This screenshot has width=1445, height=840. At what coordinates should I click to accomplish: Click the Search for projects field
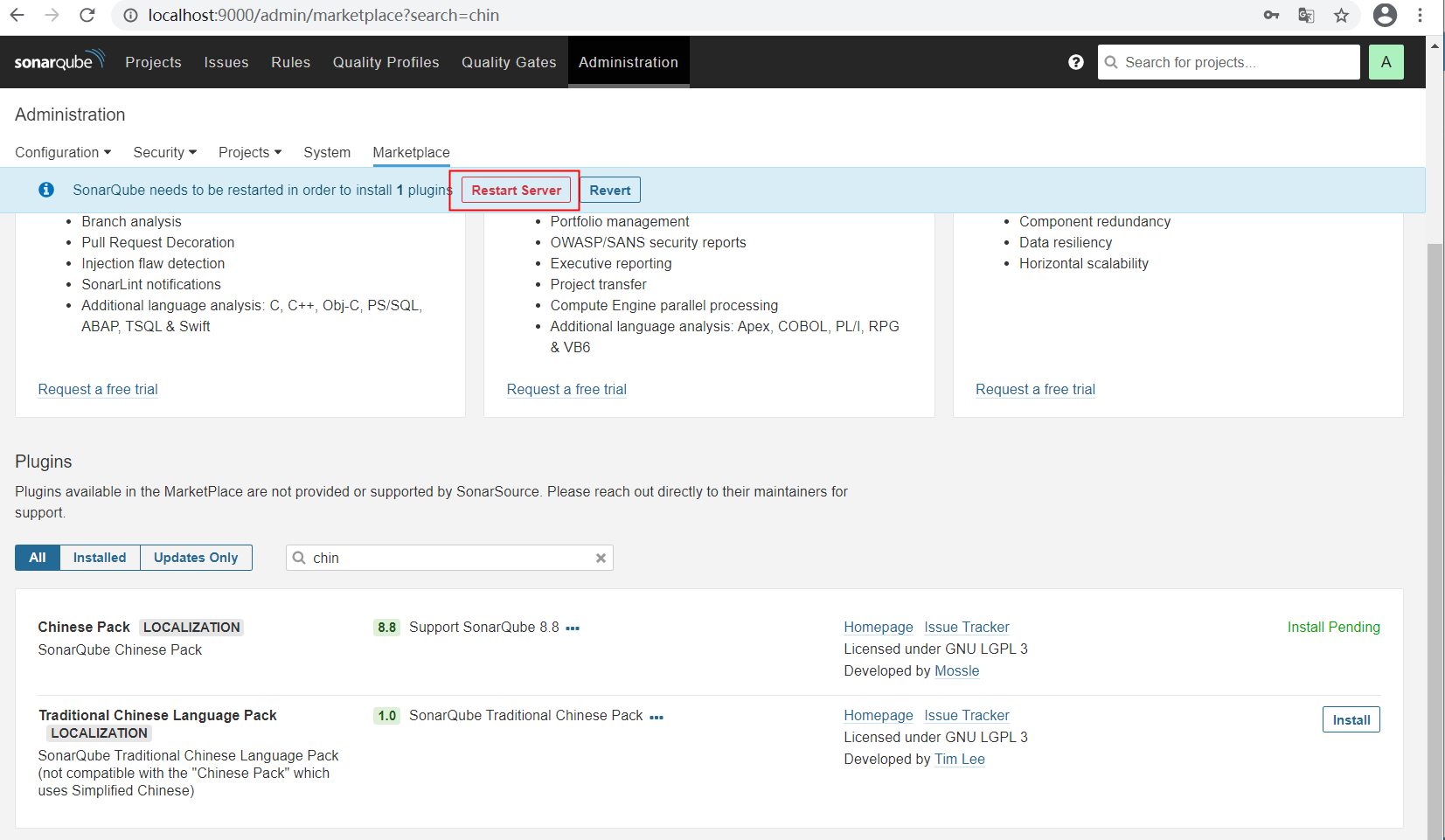1228,62
